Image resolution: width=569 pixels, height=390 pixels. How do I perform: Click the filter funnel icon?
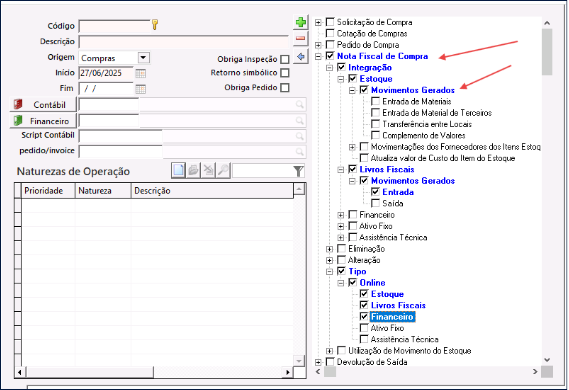coord(298,171)
